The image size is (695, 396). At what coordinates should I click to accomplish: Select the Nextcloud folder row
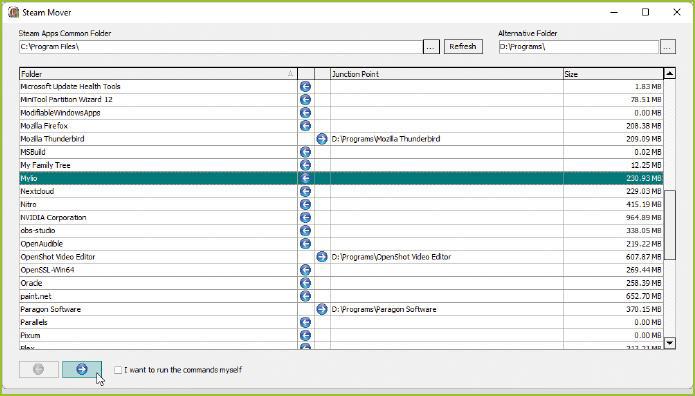(x=341, y=191)
